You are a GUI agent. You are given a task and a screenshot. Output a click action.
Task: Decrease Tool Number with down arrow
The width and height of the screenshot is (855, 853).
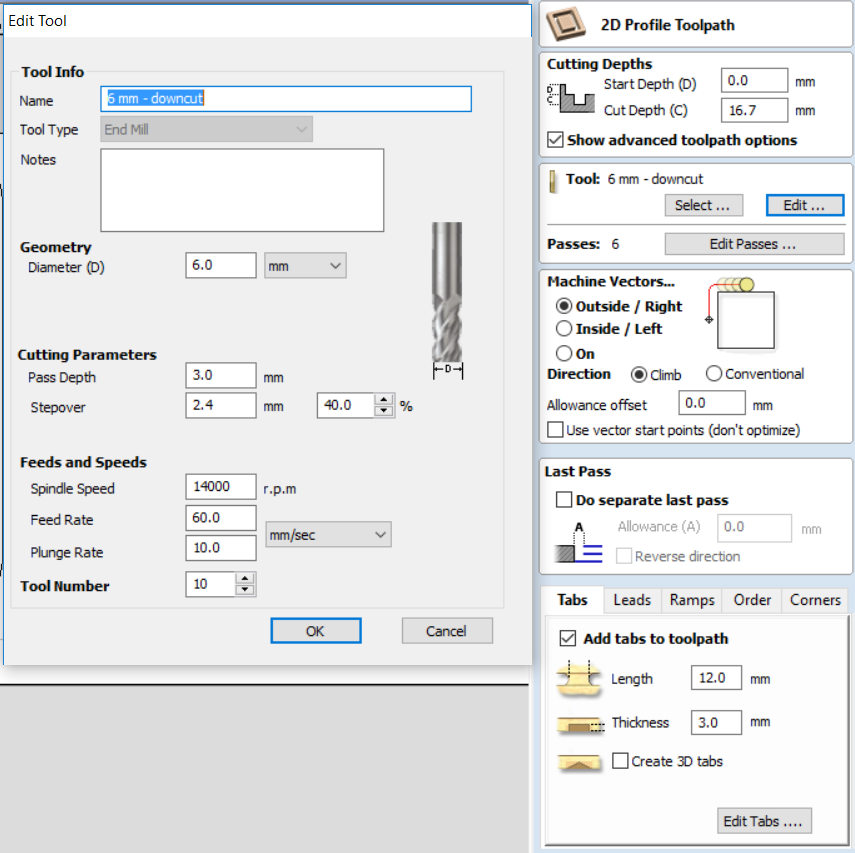245,590
